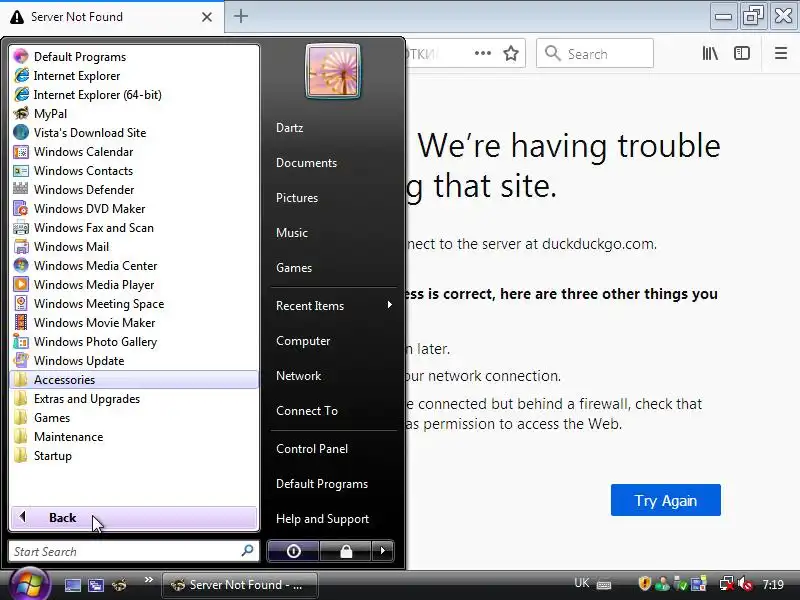Click the Windows Start orb
This screenshot has height=600, width=800.
(29, 585)
